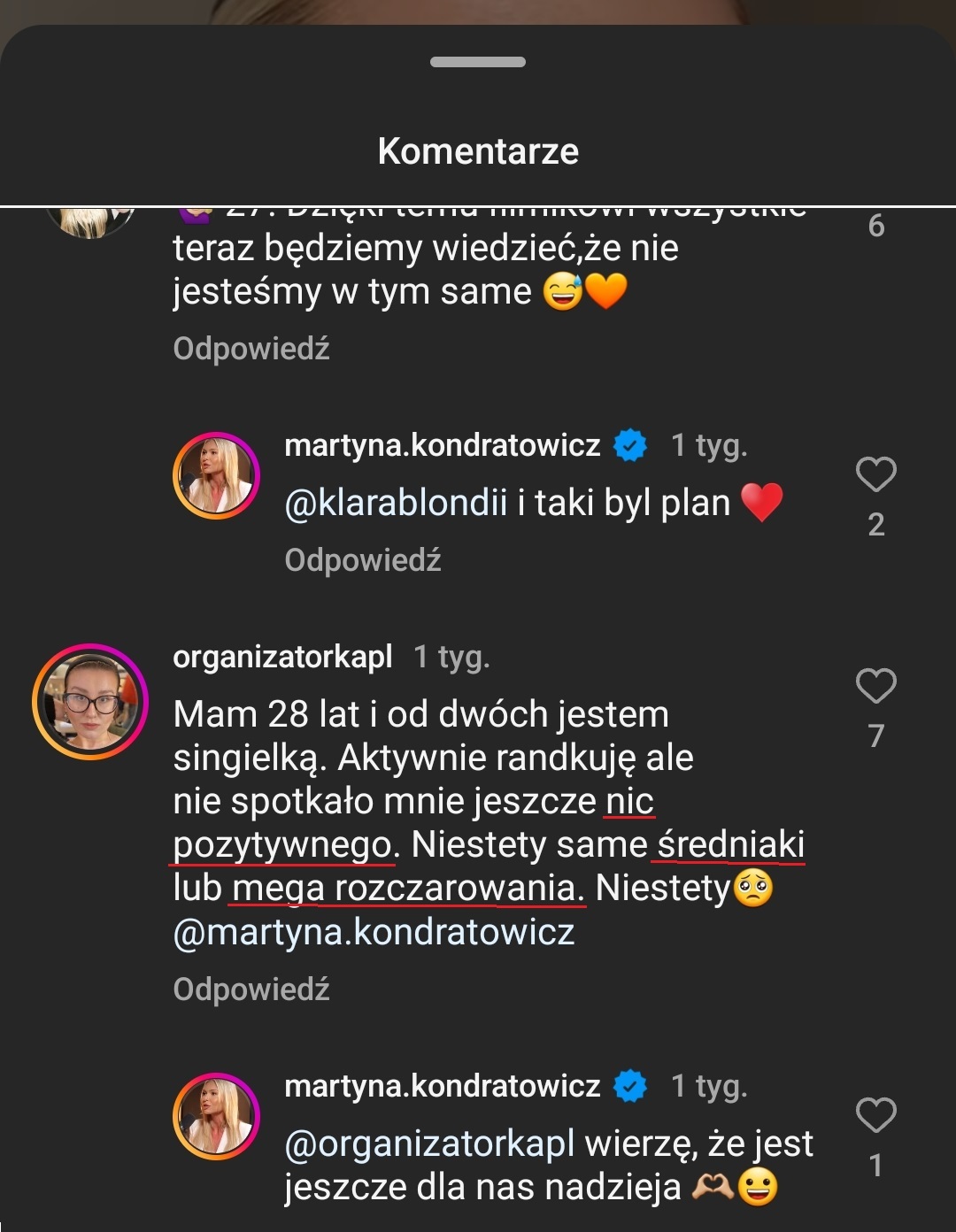The image size is (956, 1232).
Task: Open martyna.kondratowicz avatar beside organizatorkapl reply
Action: coord(216,1116)
